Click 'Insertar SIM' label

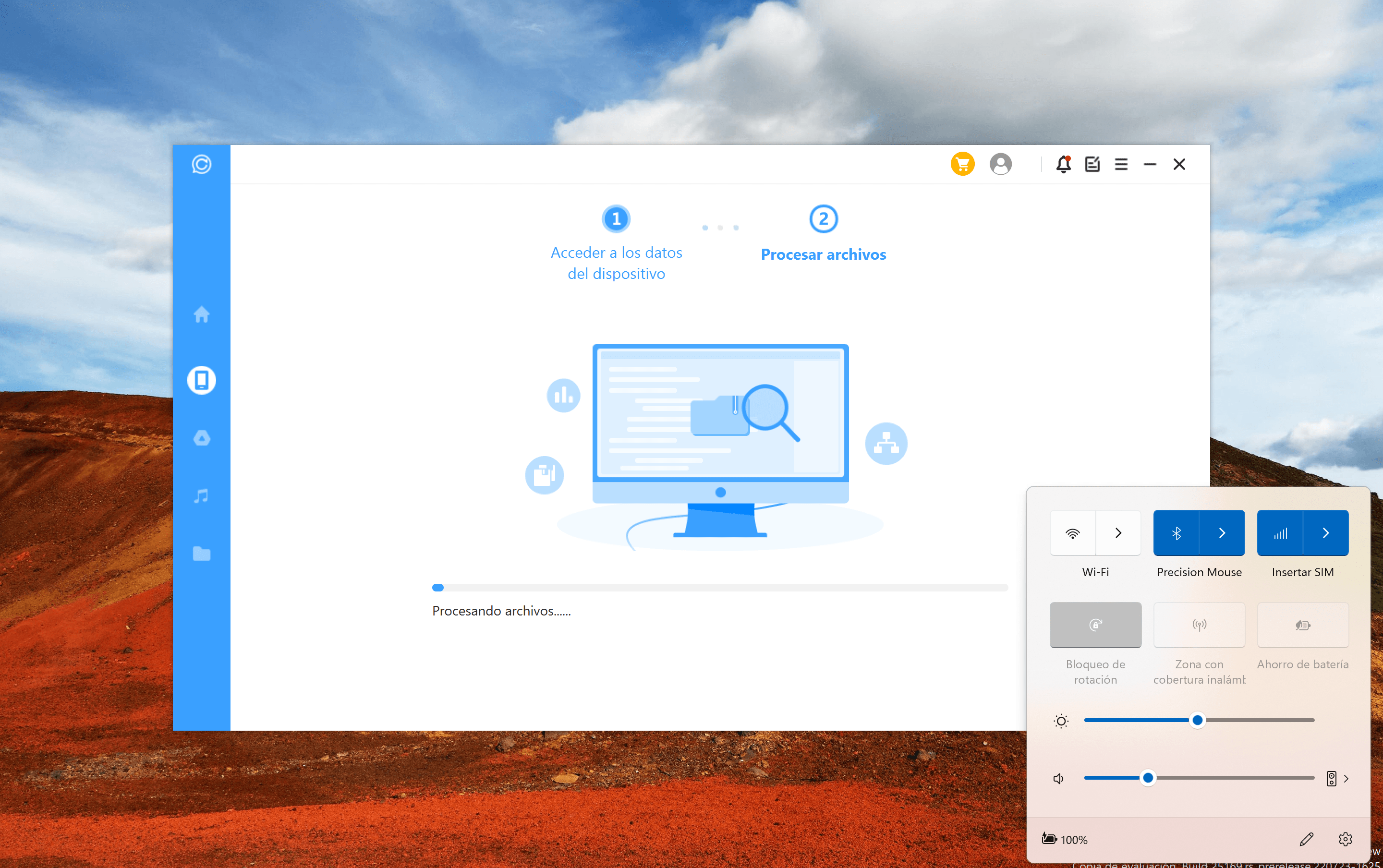(x=1303, y=572)
